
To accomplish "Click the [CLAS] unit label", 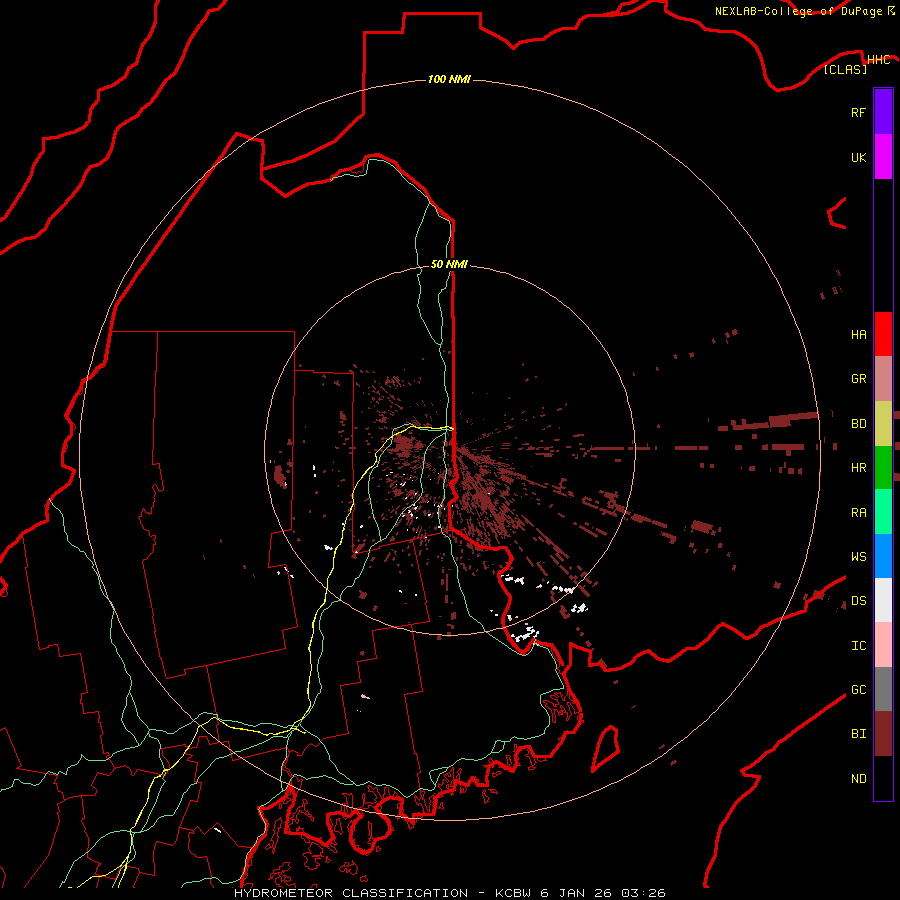I will (x=845, y=69).
